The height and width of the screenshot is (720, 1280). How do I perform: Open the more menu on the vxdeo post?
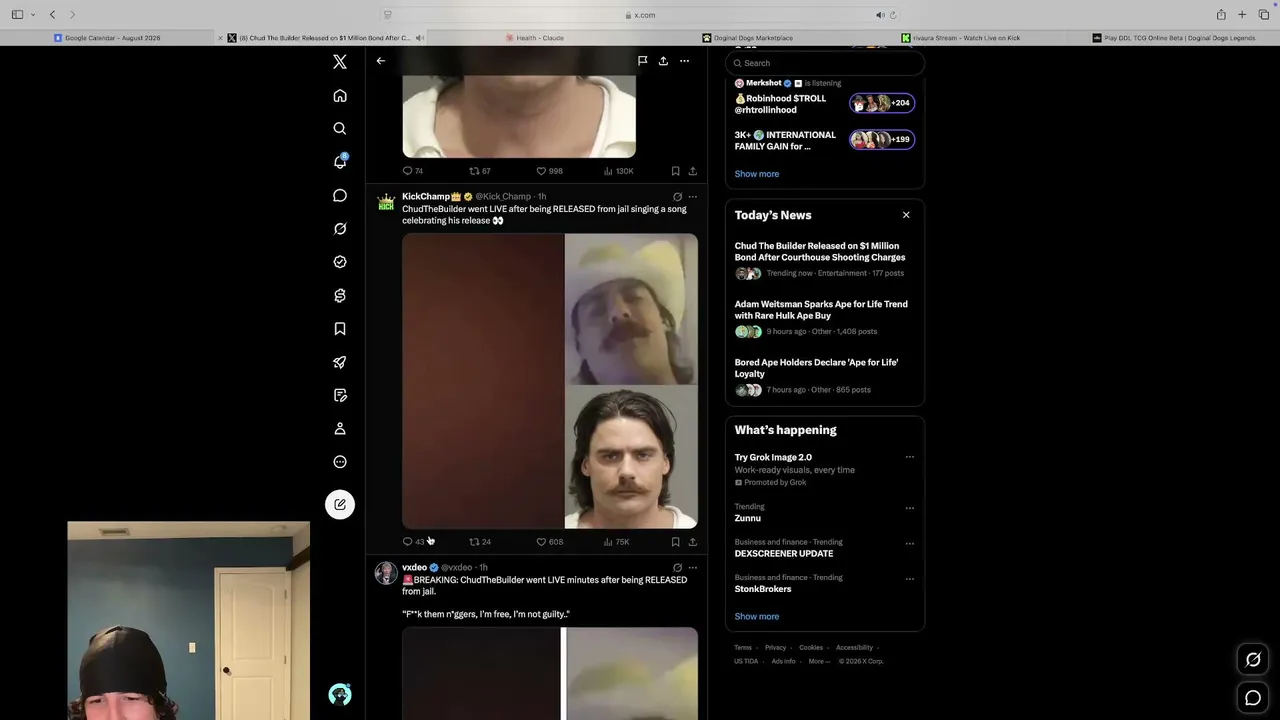click(692, 568)
